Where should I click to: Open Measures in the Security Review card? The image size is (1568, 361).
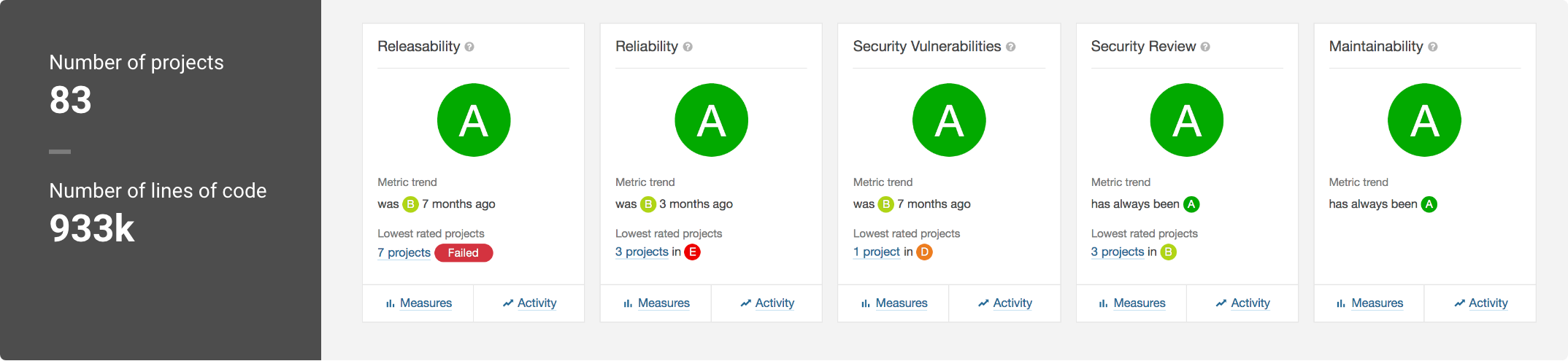tap(1132, 303)
